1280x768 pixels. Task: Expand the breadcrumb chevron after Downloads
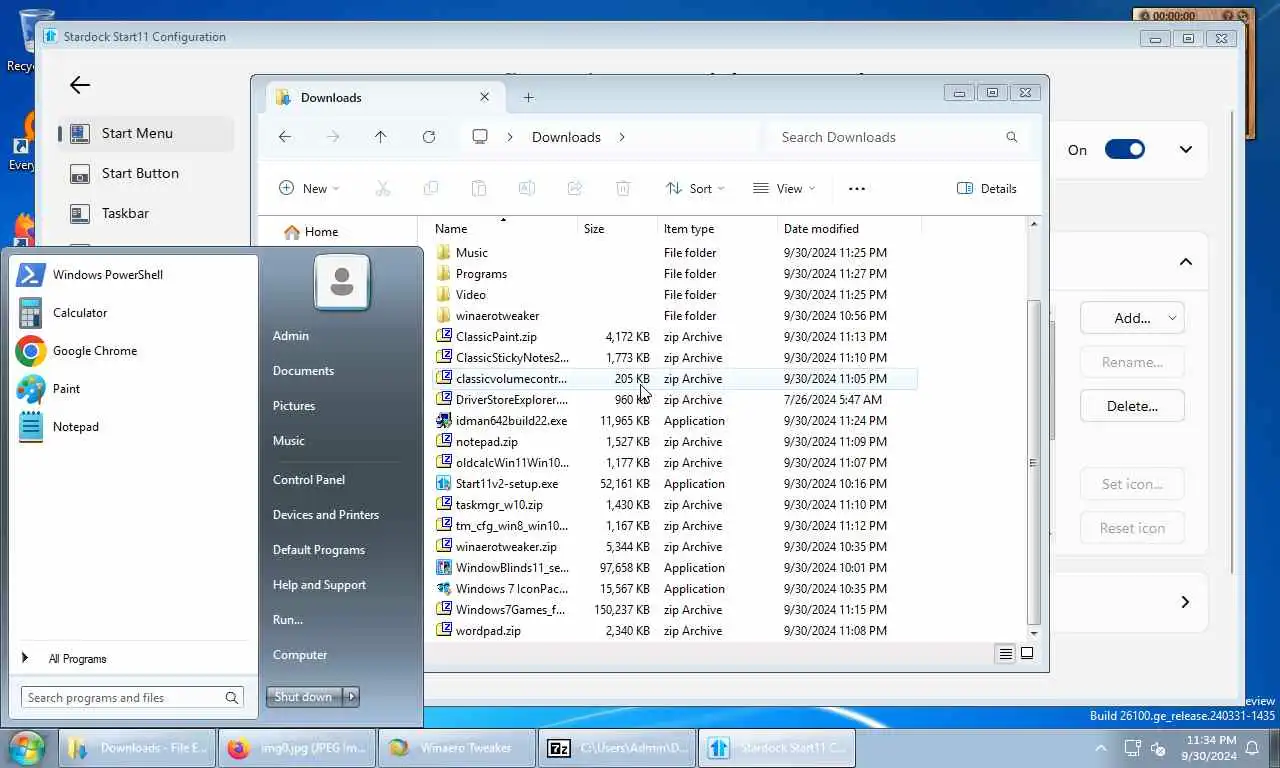pos(622,137)
